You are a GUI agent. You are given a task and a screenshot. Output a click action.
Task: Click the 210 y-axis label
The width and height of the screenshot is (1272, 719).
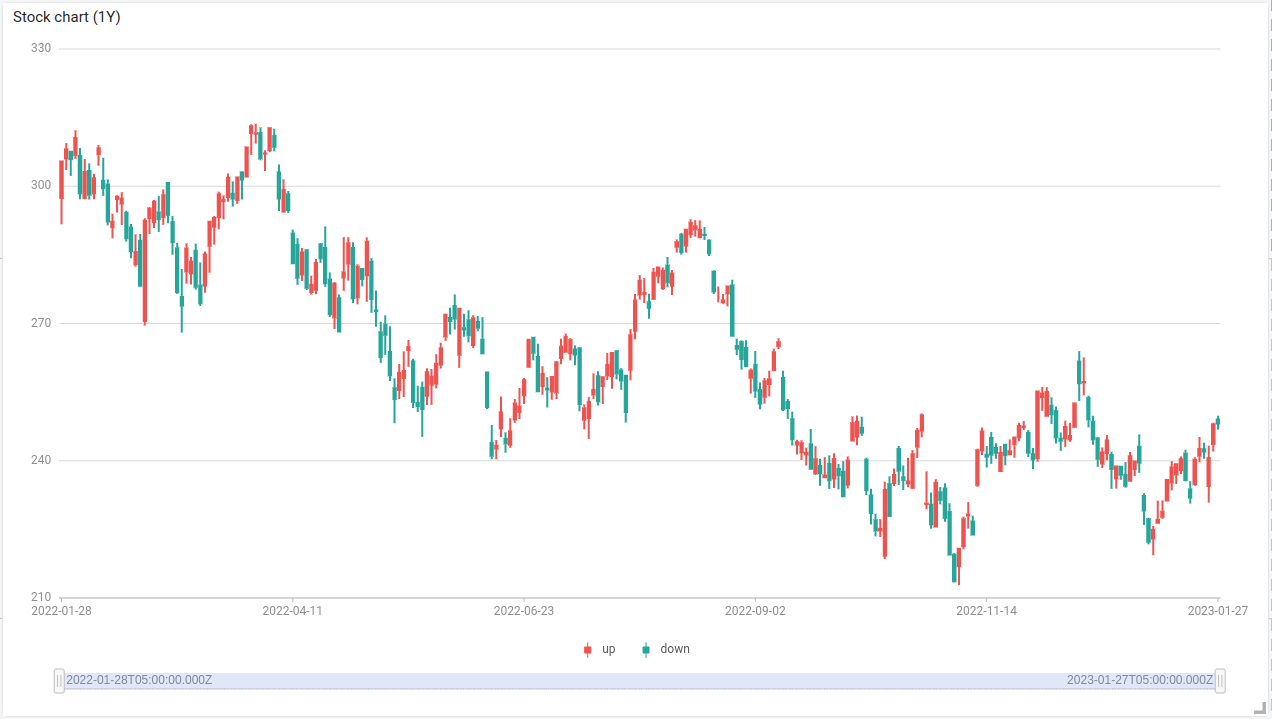(x=41, y=598)
